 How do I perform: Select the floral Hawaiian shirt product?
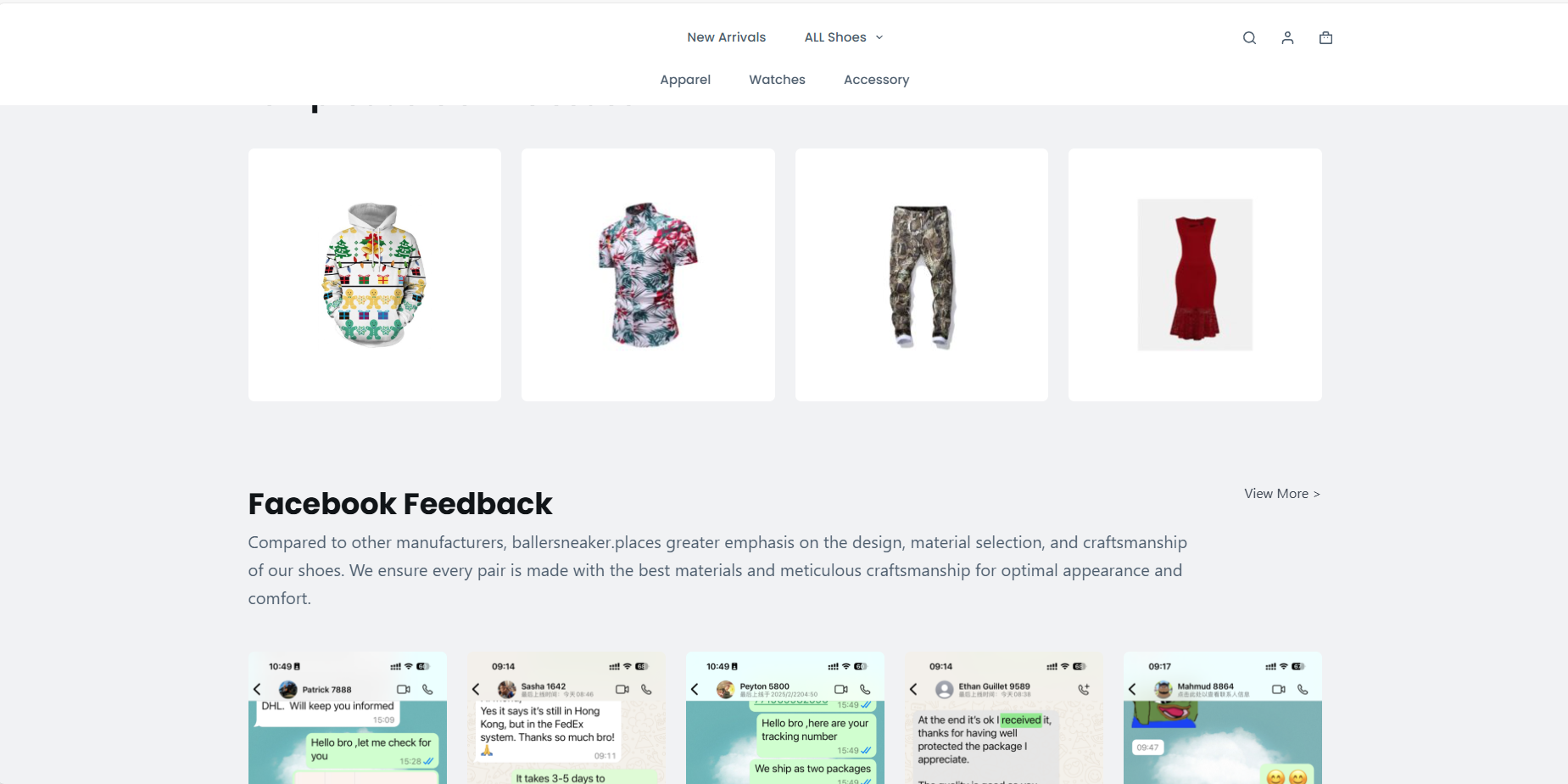tap(648, 275)
